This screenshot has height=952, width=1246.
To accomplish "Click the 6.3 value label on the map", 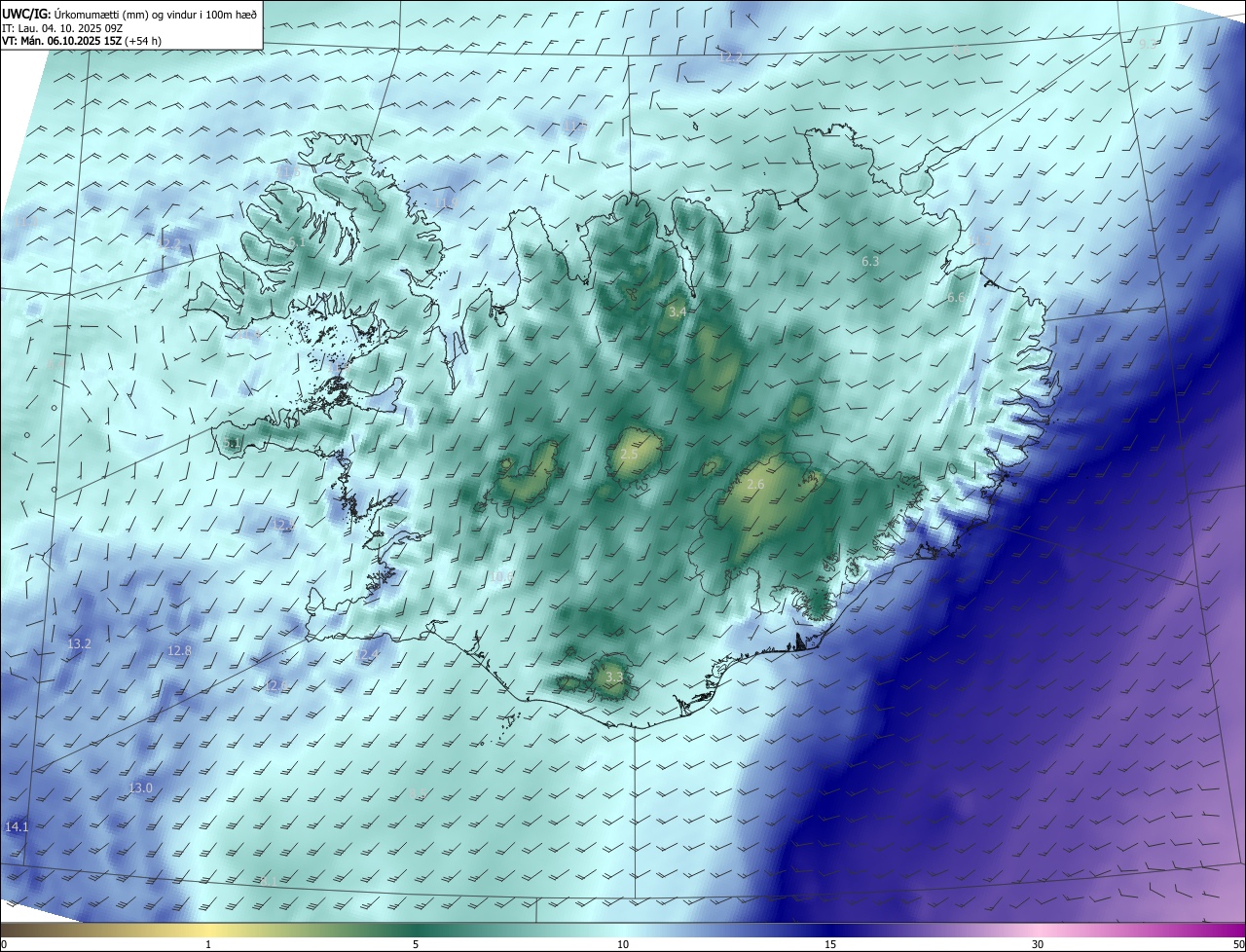I will (870, 262).
